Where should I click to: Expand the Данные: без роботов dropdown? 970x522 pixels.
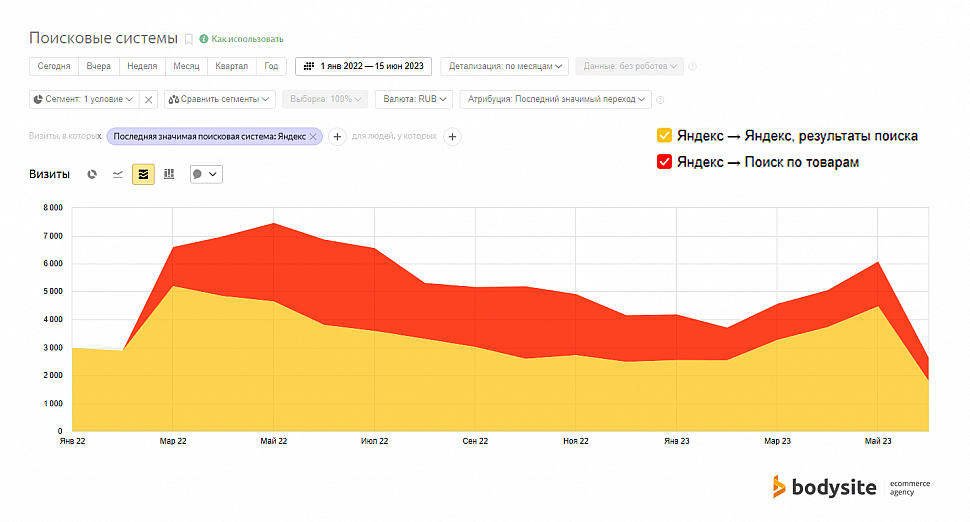point(629,66)
